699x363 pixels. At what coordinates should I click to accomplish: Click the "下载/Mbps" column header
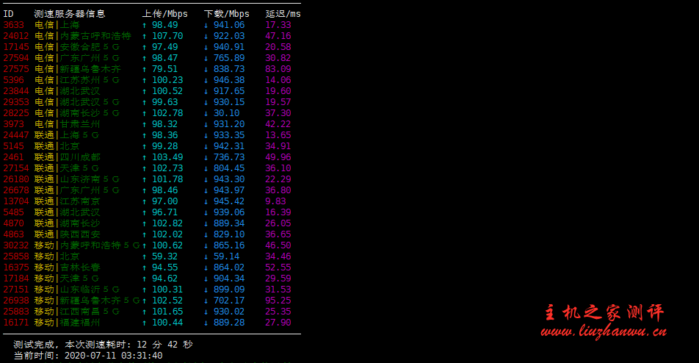(226, 14)
